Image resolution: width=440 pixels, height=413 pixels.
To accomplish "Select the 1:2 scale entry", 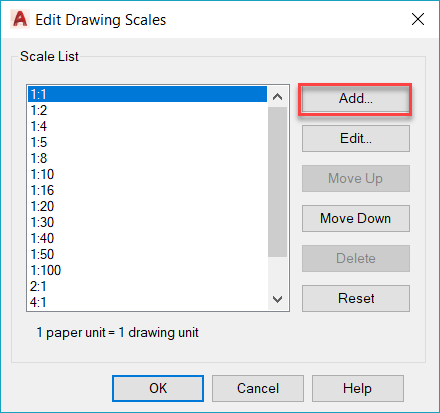I will [x=147, y=110].
